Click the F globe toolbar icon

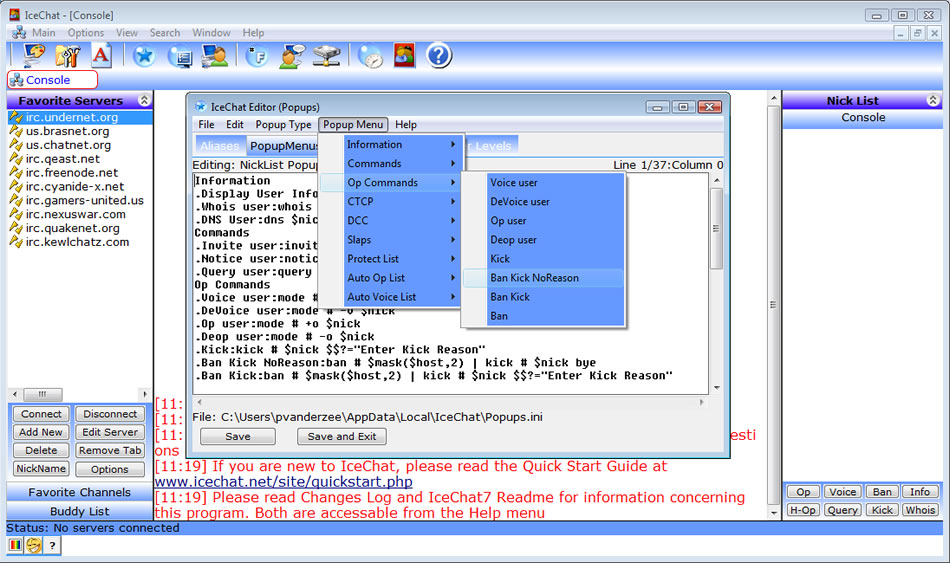click(257, 56)
